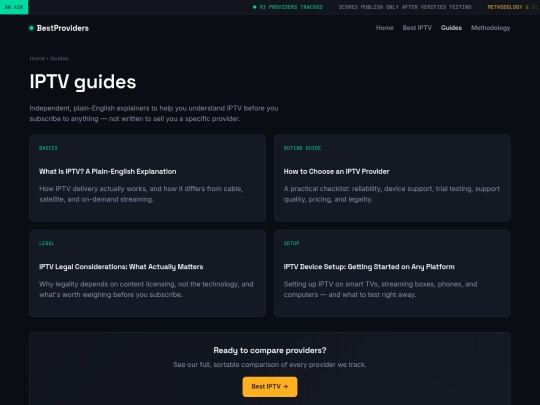Click the providers tracked ticker text
Screen dimensions: 540x405
291,7
